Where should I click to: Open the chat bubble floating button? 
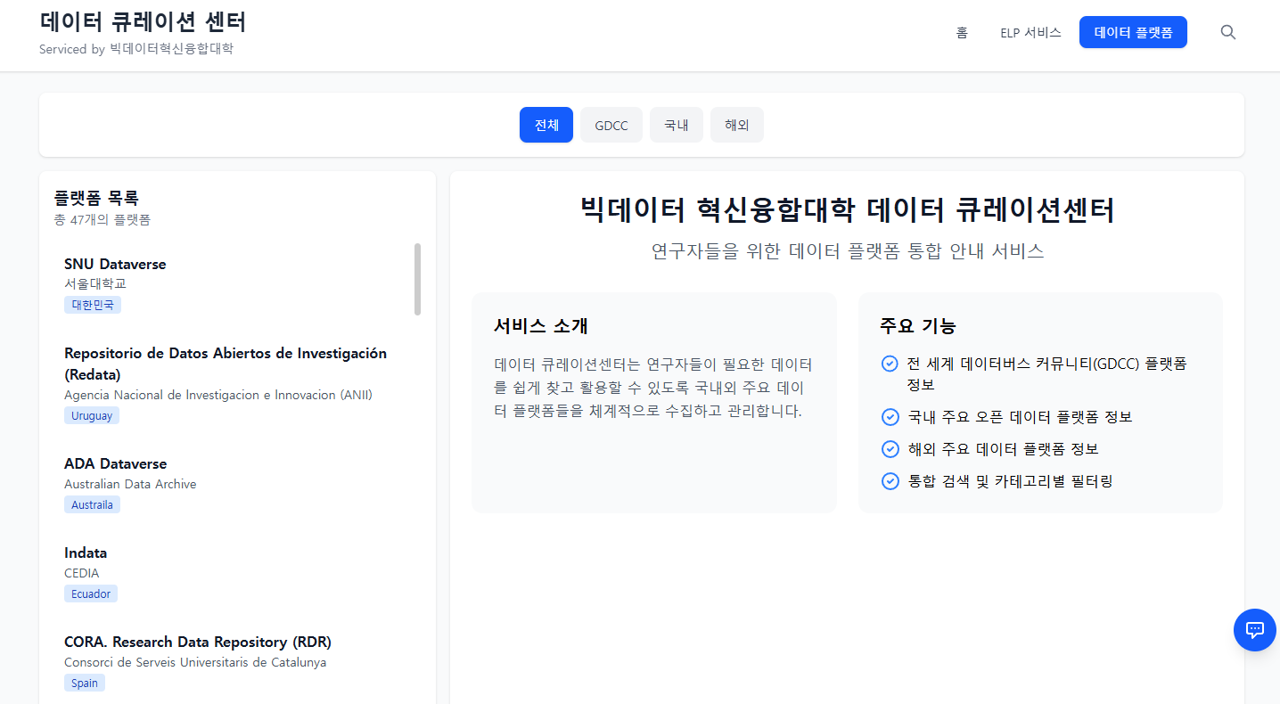coord(1254,630)
